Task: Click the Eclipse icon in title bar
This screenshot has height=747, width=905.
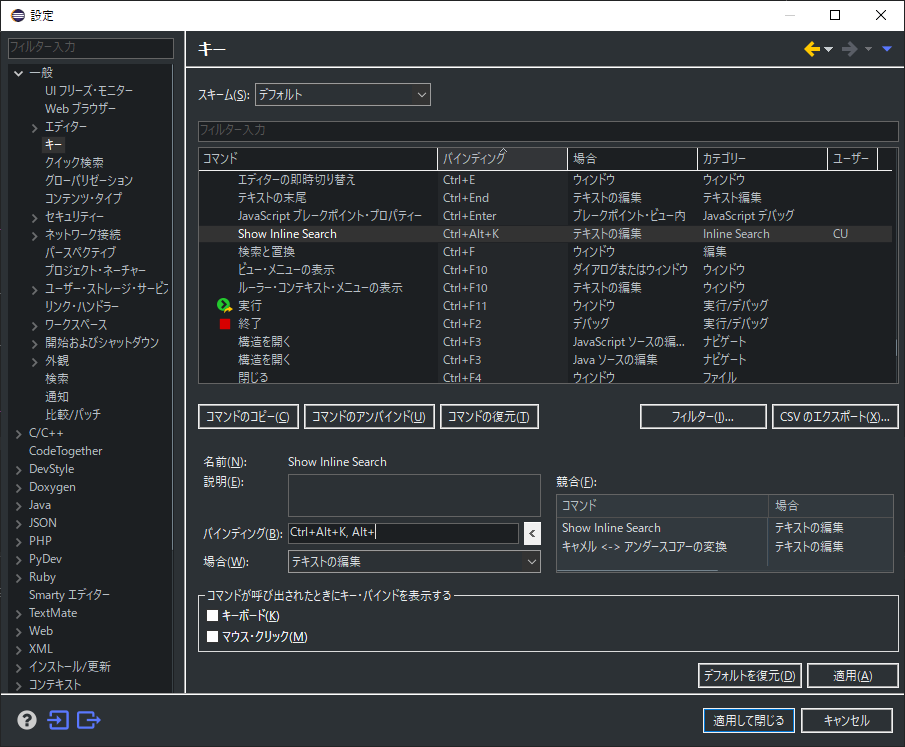Action: point(18,15)
